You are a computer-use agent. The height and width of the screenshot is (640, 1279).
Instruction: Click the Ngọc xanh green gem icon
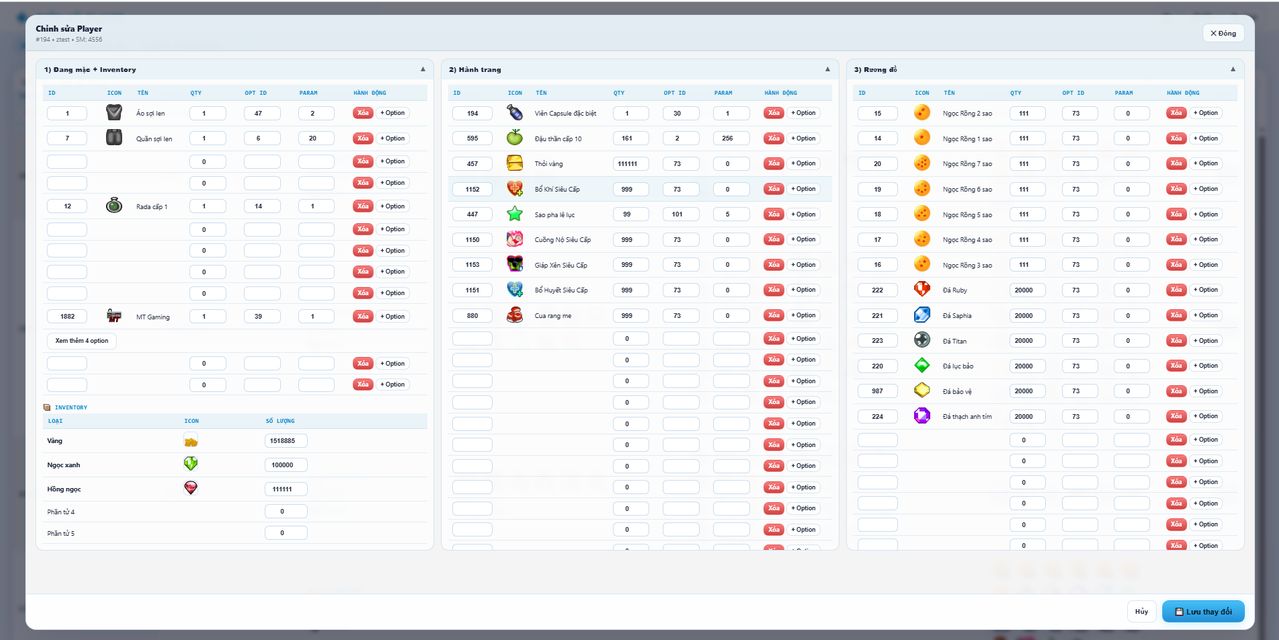[x=191, y=464]
